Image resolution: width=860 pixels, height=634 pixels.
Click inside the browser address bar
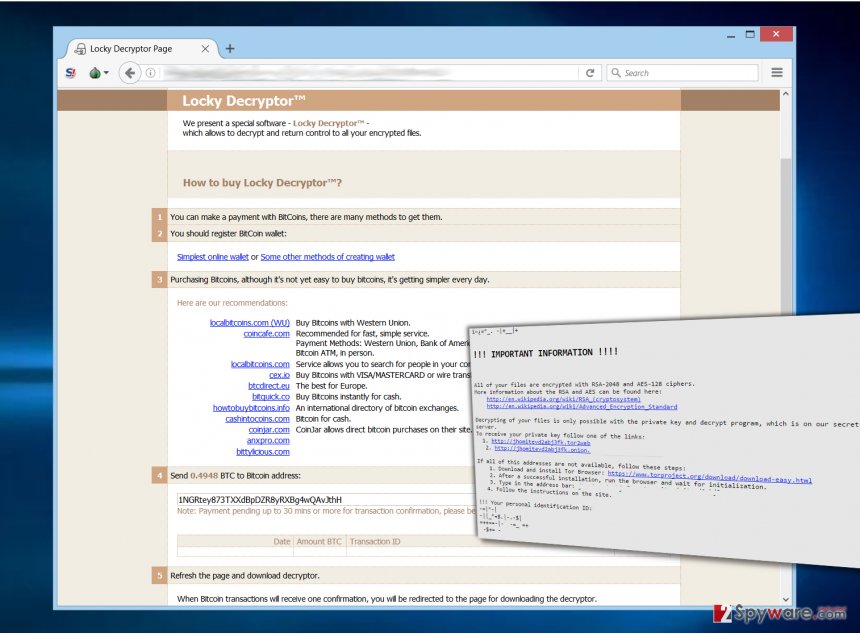click(370, 72)
